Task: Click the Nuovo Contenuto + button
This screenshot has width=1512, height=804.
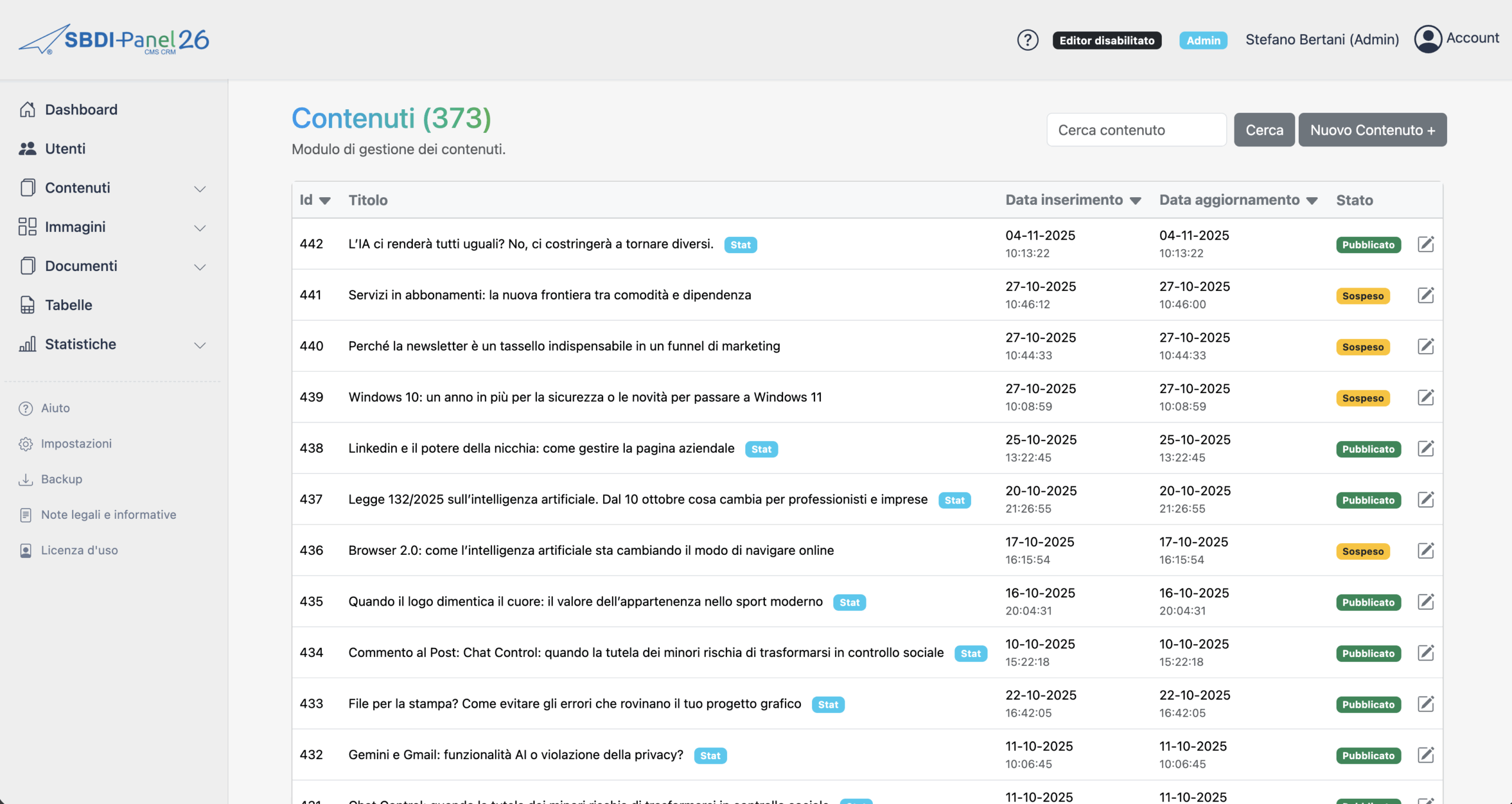Action: point(1372,130)
